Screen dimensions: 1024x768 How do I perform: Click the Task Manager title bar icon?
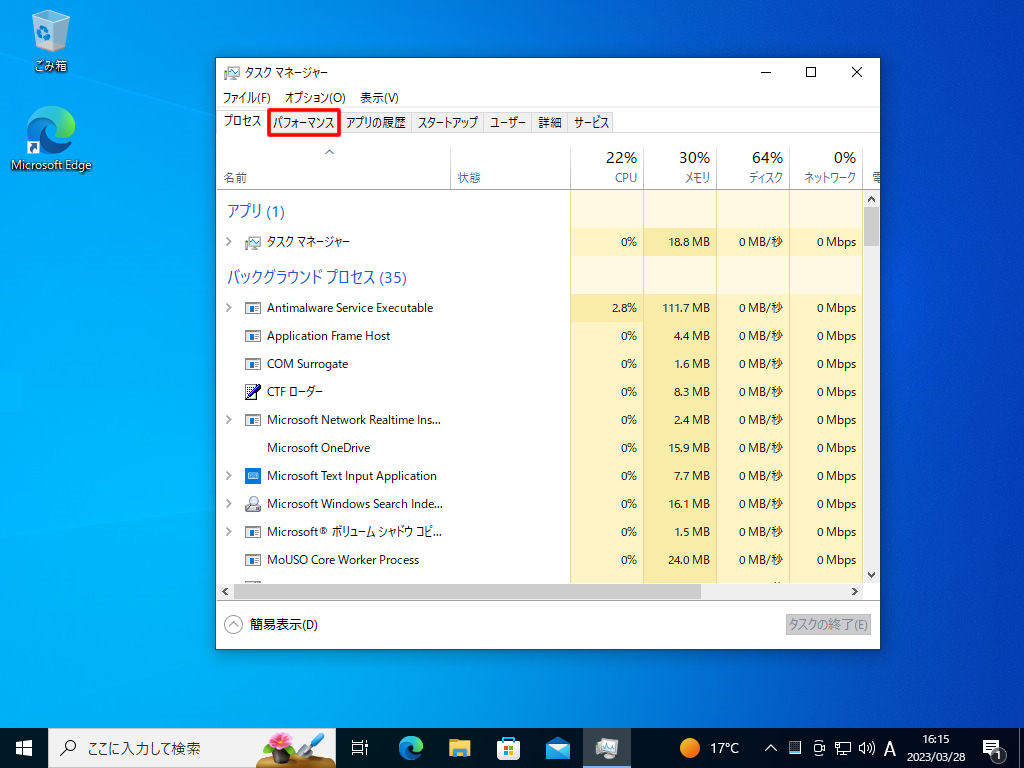231,72
